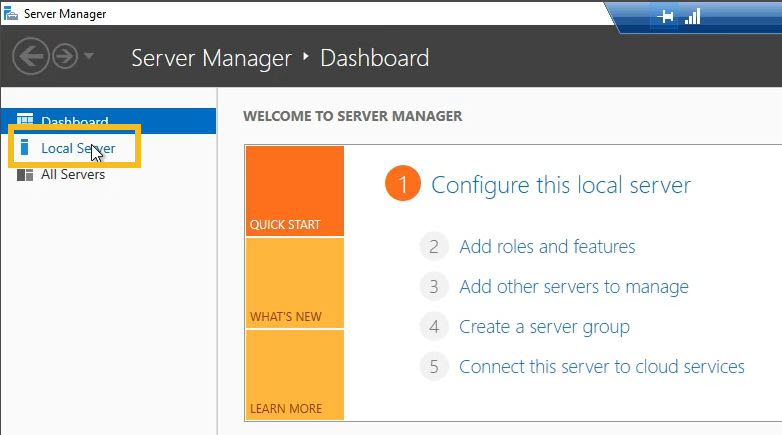The width and height of the screenshot is (782, 435).
Task: Click the Local Server icon
Action: coord(24,147)
